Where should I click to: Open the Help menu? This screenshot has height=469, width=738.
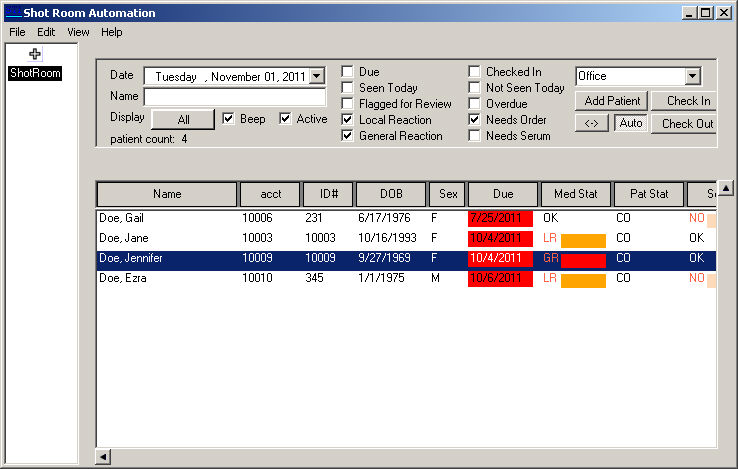112,32
